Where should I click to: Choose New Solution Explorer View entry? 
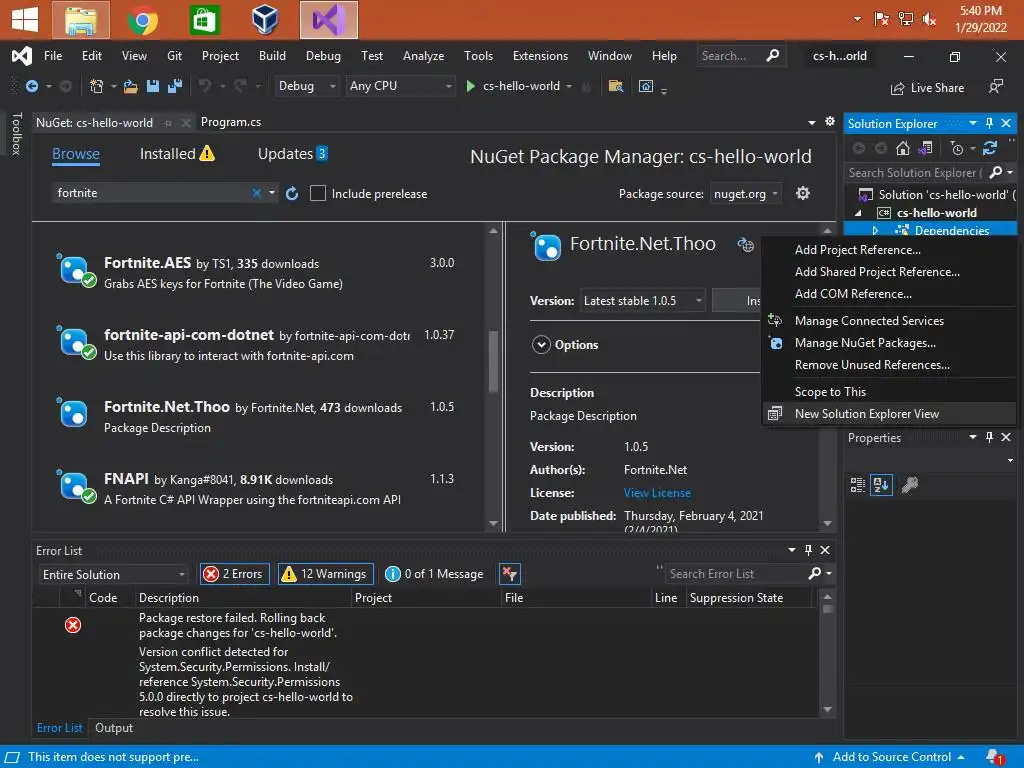click(889, 414)
